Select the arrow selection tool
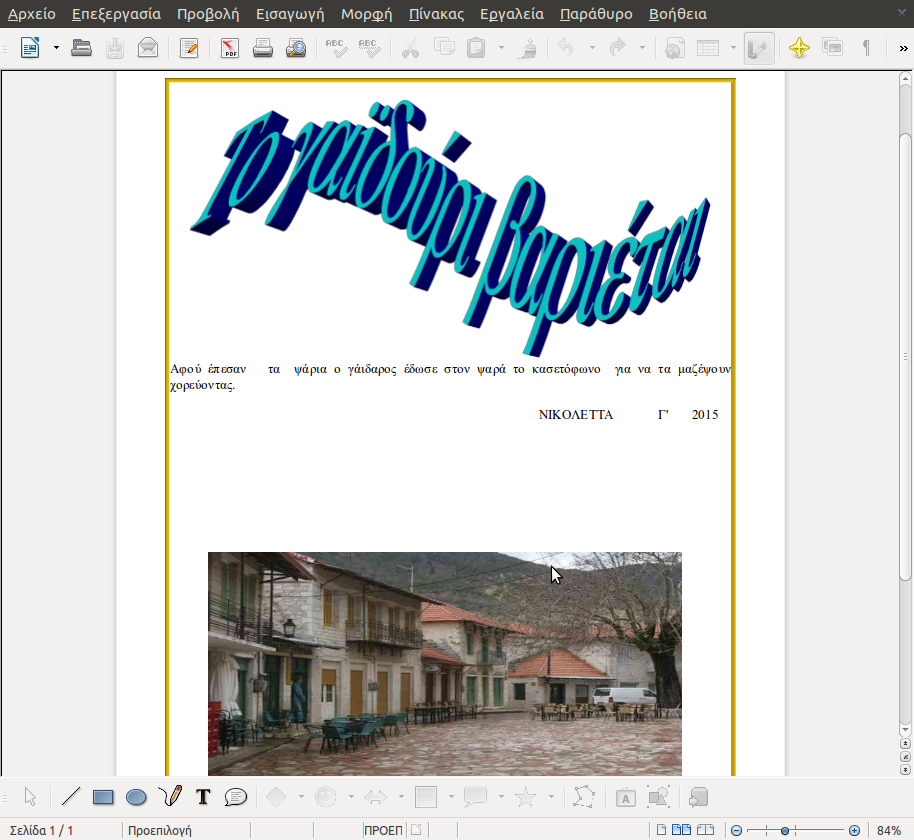 click(30, 797)
